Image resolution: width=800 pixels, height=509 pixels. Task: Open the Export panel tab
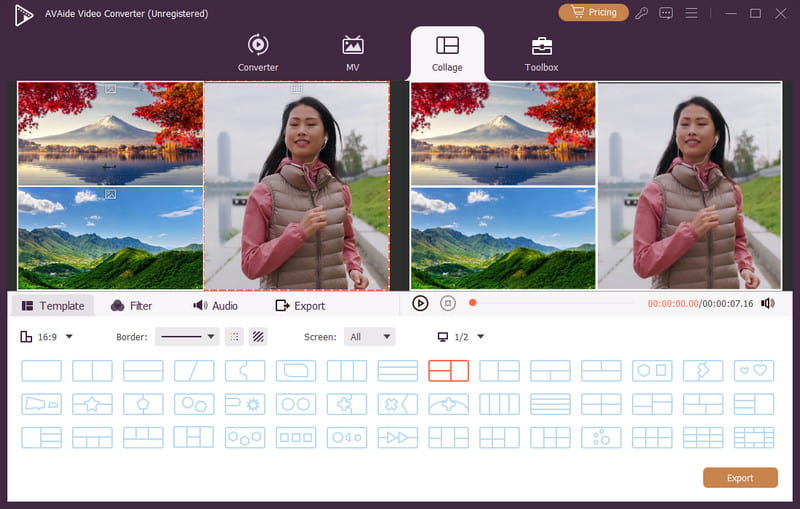click(300, 306)
